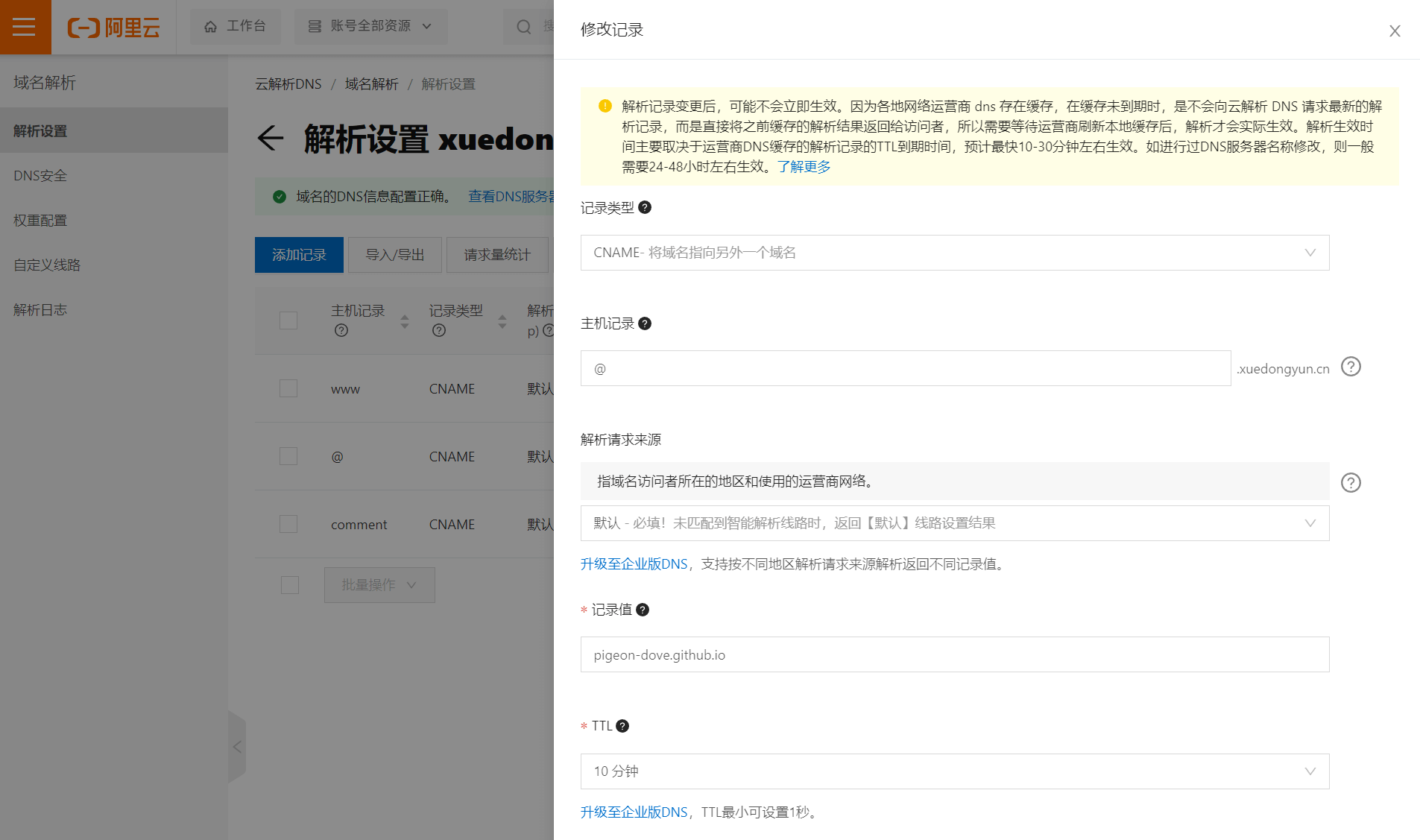Open the 解析请求来源 默认 line dropdown

tap(954, 523)
